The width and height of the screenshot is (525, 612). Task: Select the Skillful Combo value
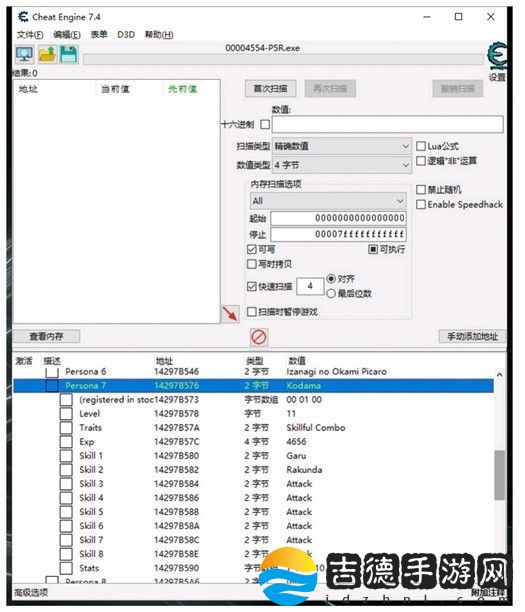pyautogui.click(x=315, y=428)
